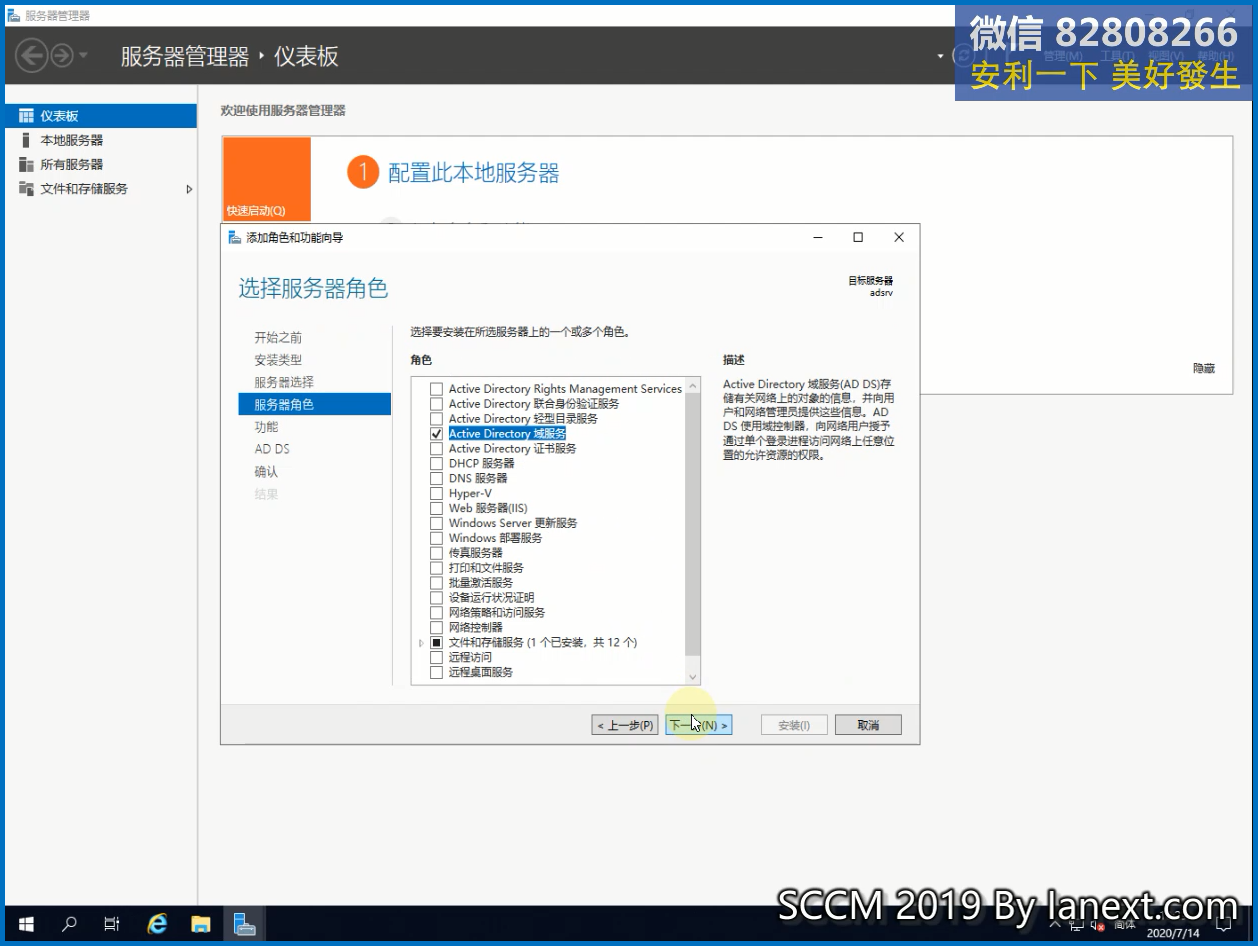Click the roles list scrollbar thumb
This screenshot has height=946, width=1258.
(693, 524)
